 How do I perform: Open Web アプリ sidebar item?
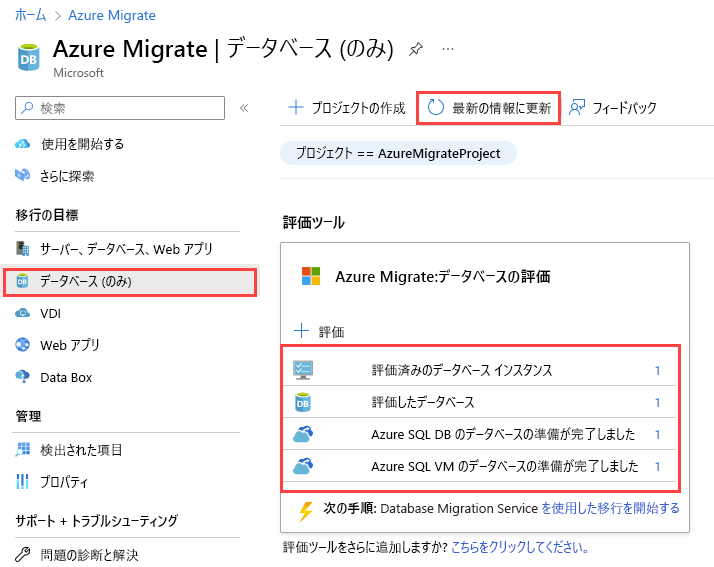pos(70,345)
